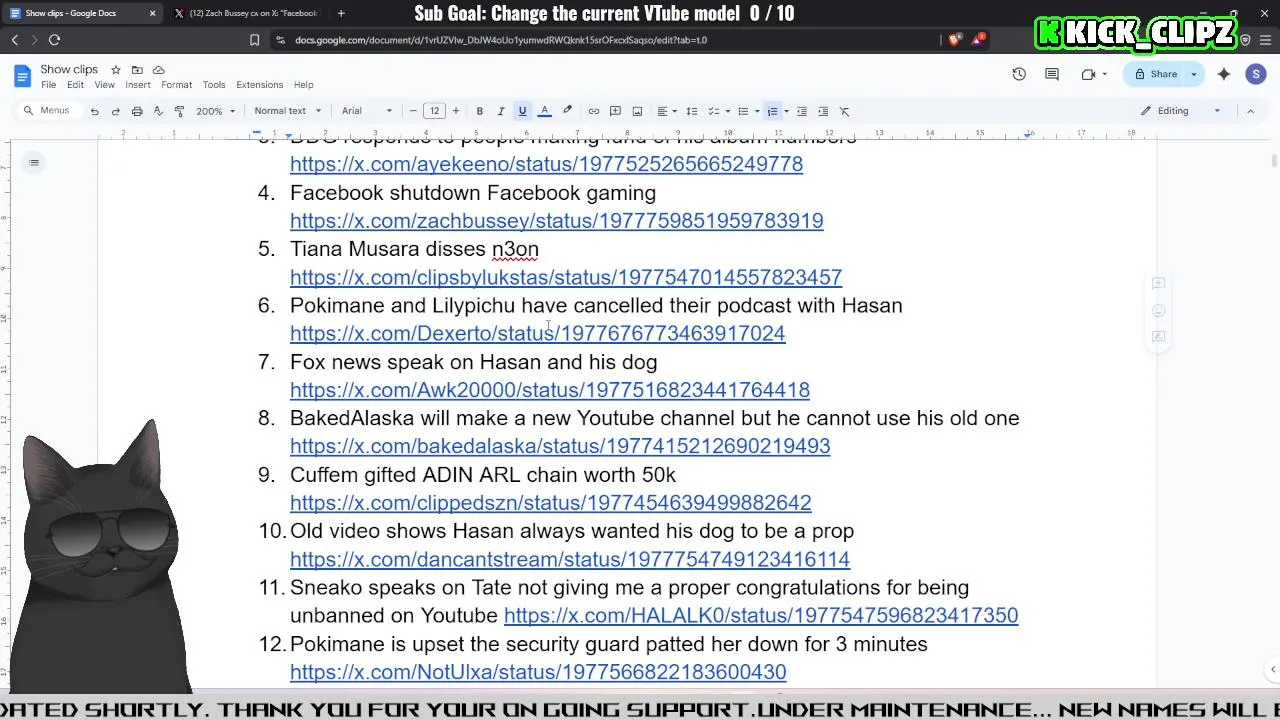Toggle italic formatting
Image resolution: width=1280 pixels, height=720 pixels.
tap(501, 111)
